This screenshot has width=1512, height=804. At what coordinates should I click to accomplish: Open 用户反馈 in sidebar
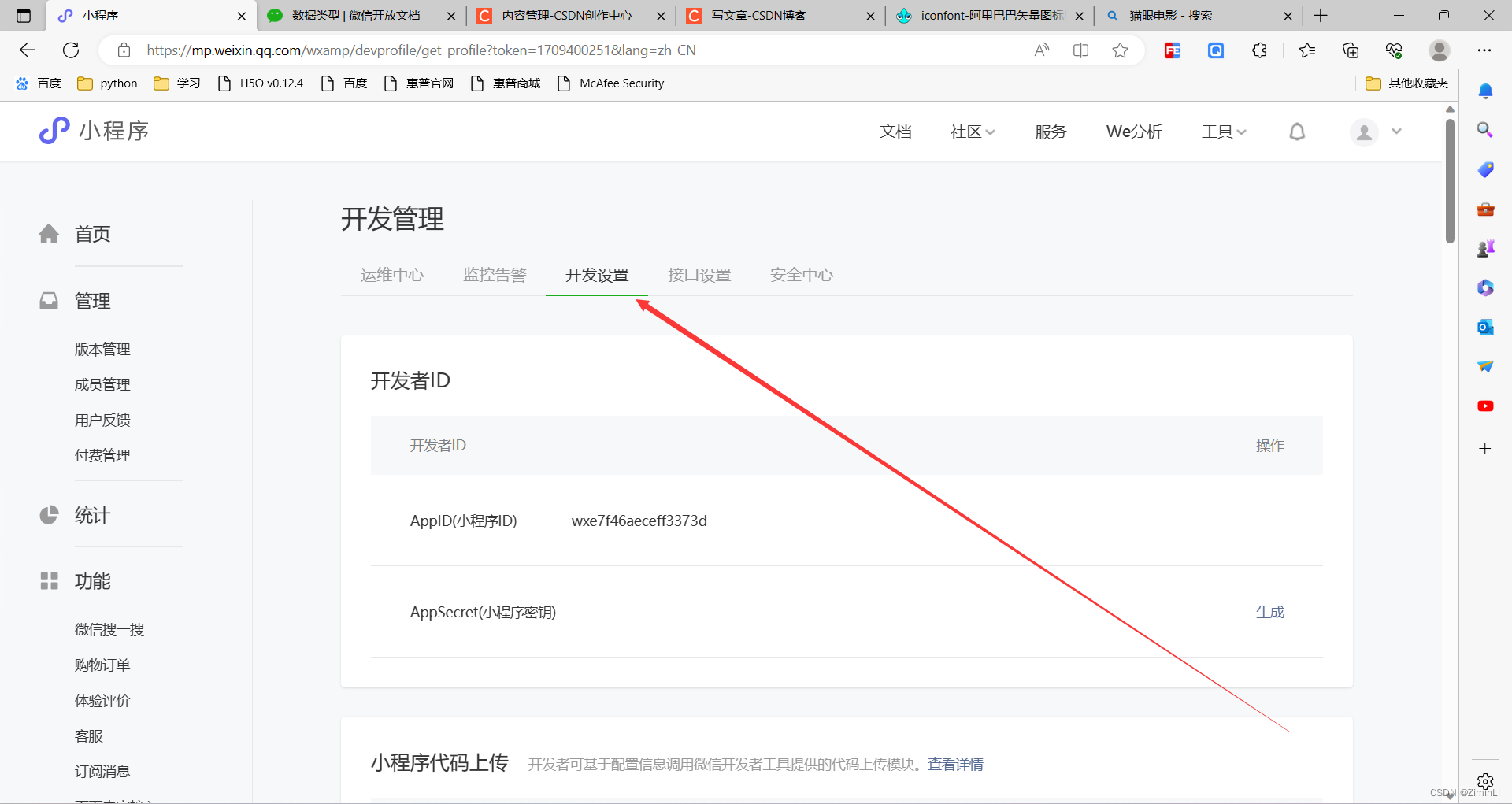(102, 420)
